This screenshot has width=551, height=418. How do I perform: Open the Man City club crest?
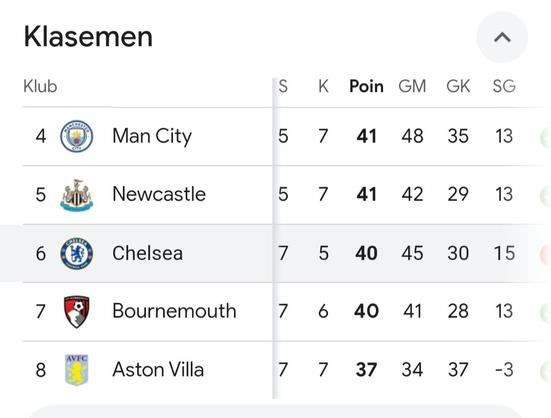(77, 136)
